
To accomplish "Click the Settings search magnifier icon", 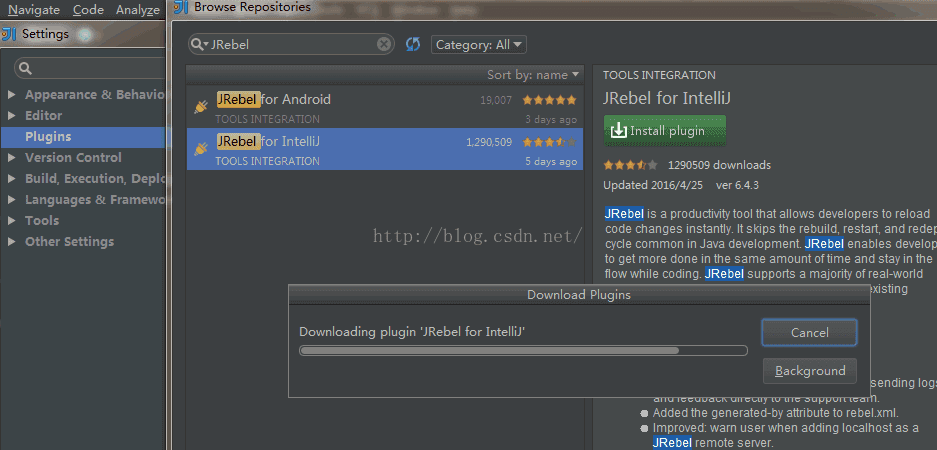I will (25, 69).
